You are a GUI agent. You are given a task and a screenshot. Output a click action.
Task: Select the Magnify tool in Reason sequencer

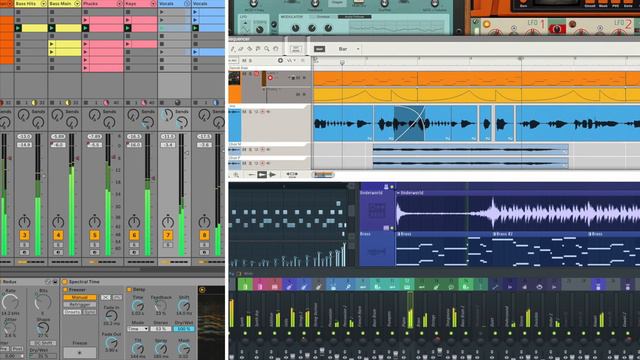coord(267,49)
